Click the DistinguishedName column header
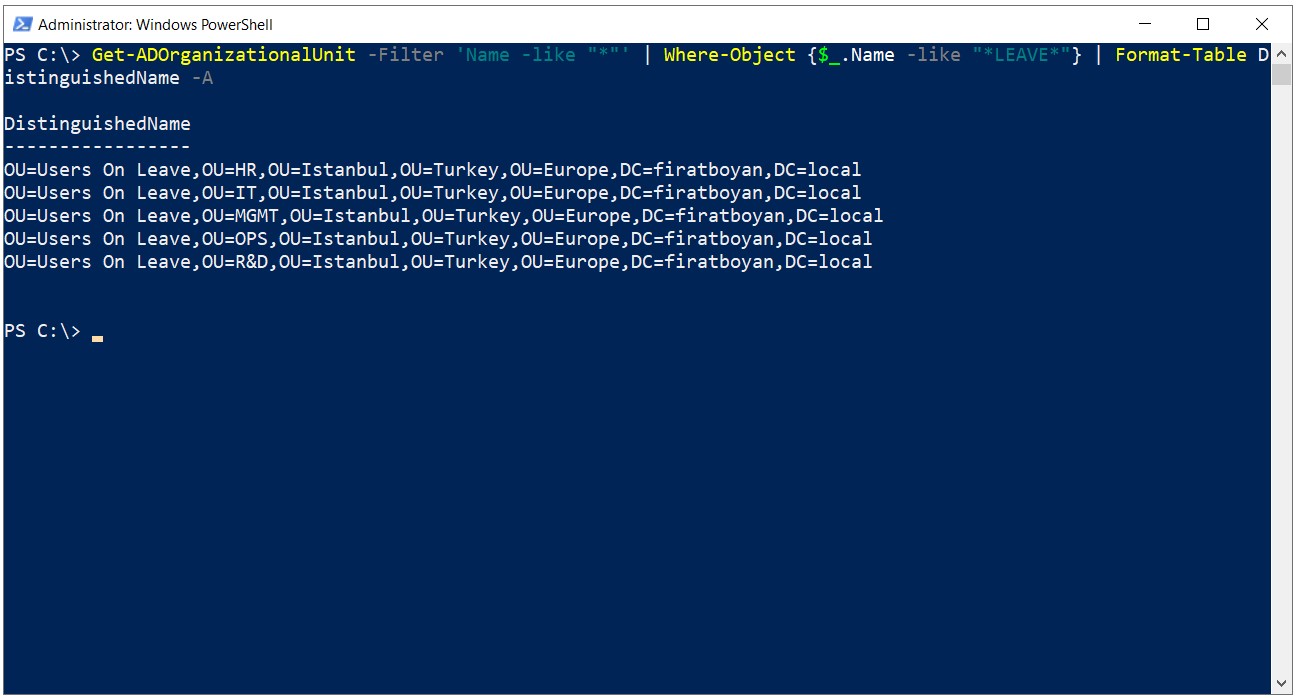Image resolution: width=1297 pixels, height=698 pixels. (x=97, y=124)
